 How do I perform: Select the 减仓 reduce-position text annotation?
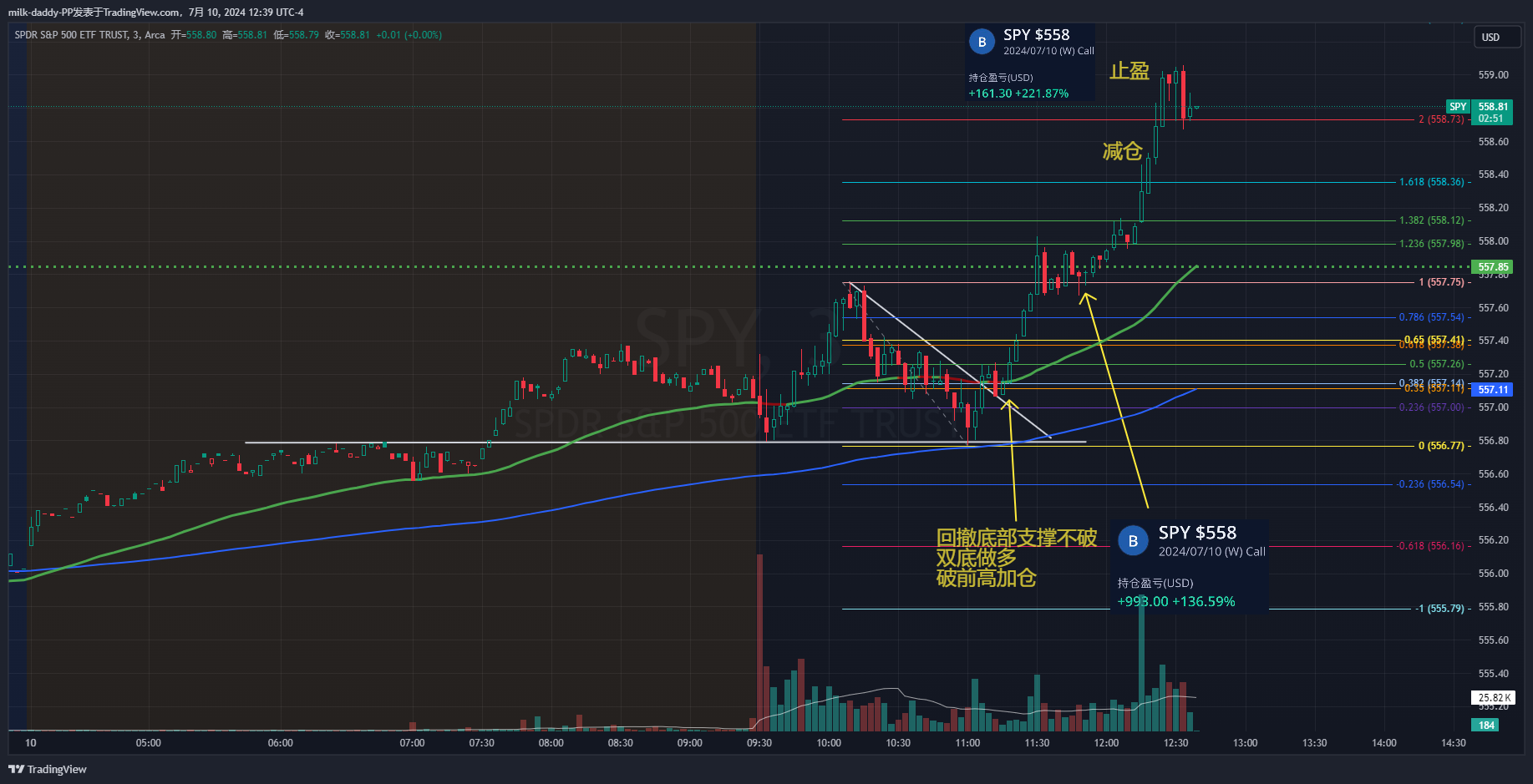1122,151
